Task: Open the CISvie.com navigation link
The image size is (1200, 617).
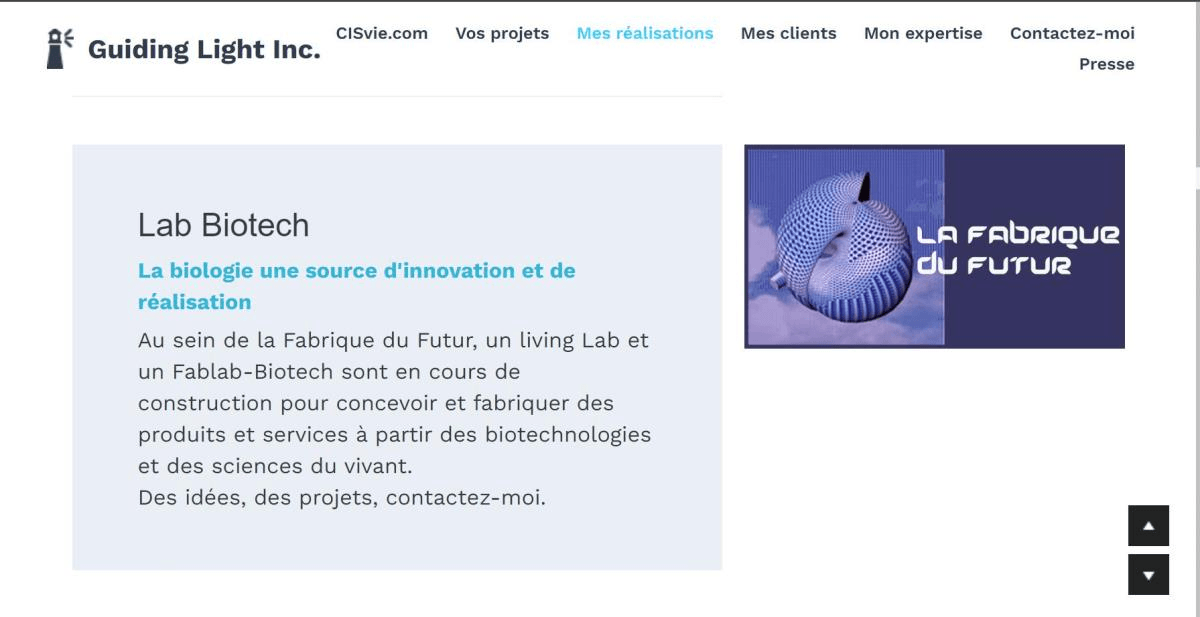Action: click(383, 33)
